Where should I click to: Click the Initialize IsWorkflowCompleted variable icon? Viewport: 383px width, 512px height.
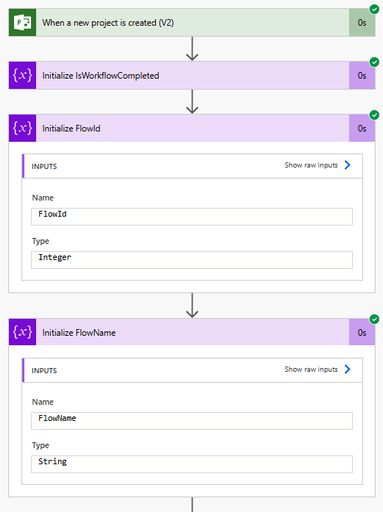22,75
